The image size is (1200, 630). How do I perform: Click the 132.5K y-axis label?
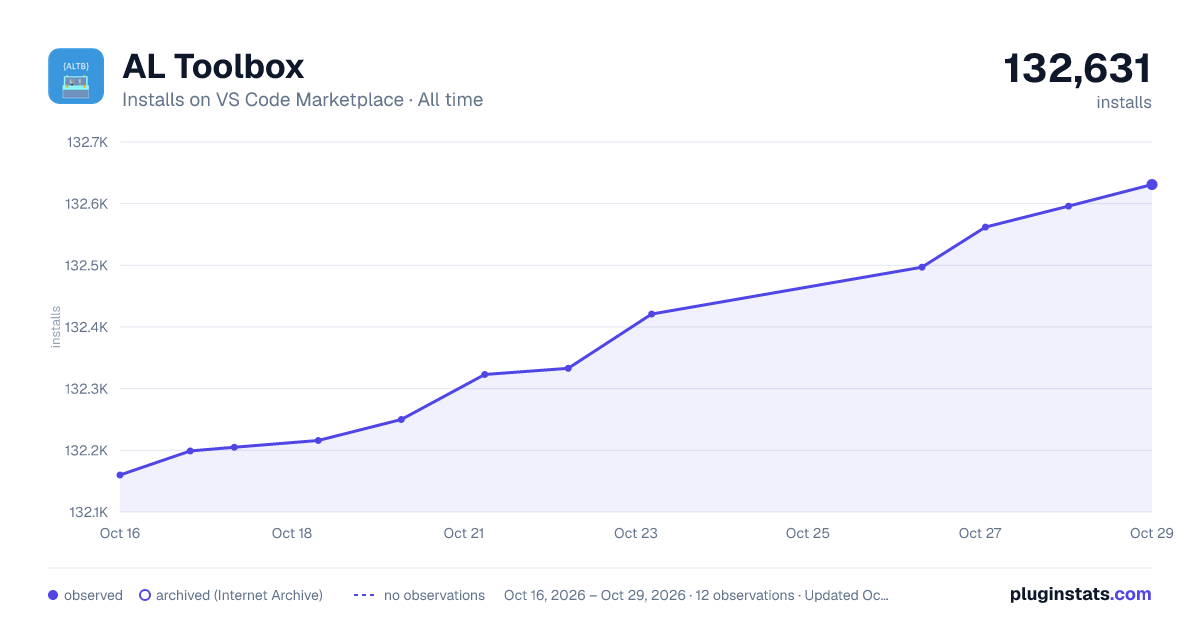click(x=87, y=266)
